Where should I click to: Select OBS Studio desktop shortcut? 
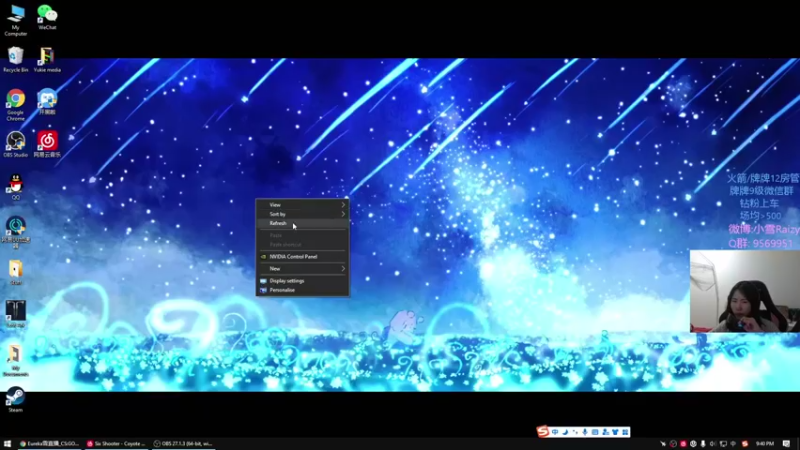click(x=15, y=144)
